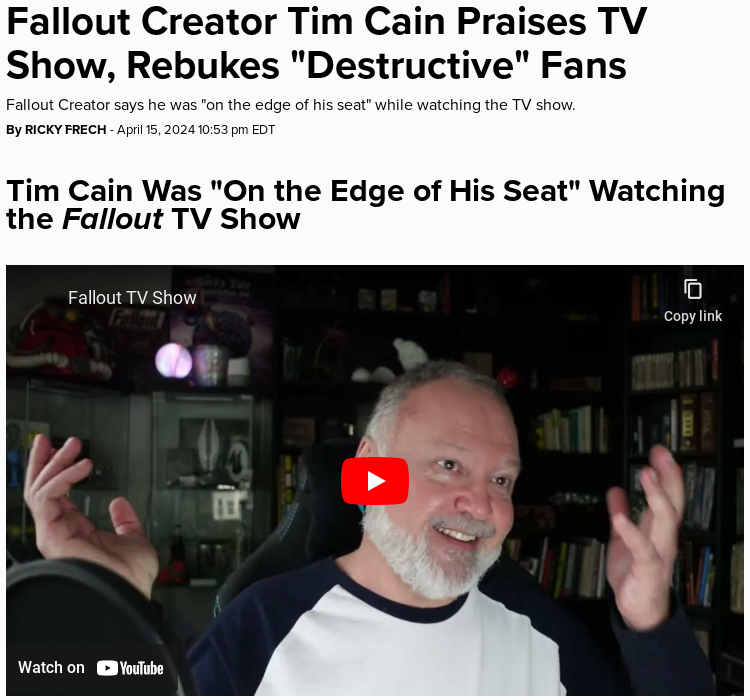Select the 'Copy link' text label
Image resolution: width=750 pixels, height=700 pixels.
(x=693, y=316)
